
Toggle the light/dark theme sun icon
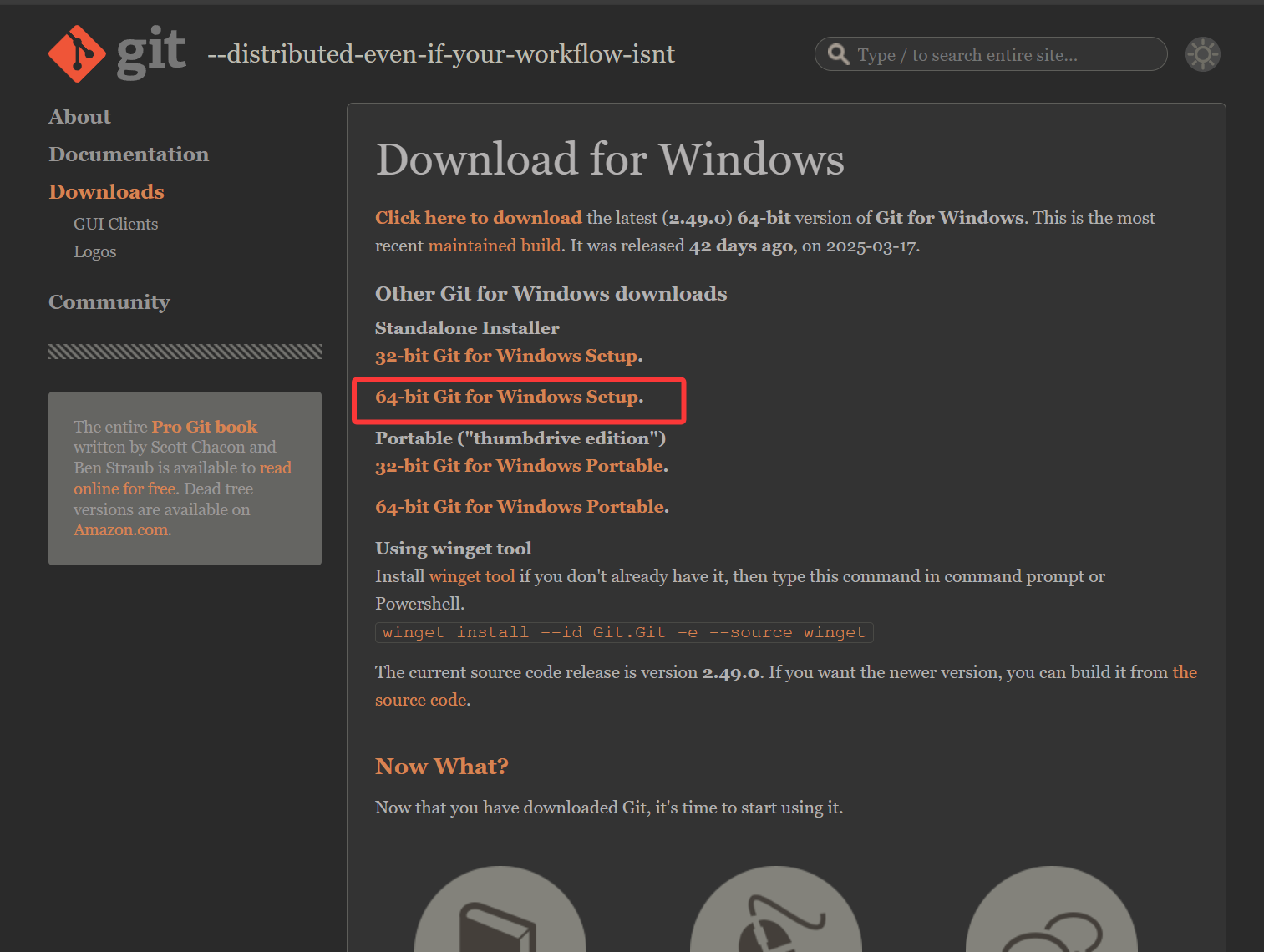click(x=1203, y=54)
